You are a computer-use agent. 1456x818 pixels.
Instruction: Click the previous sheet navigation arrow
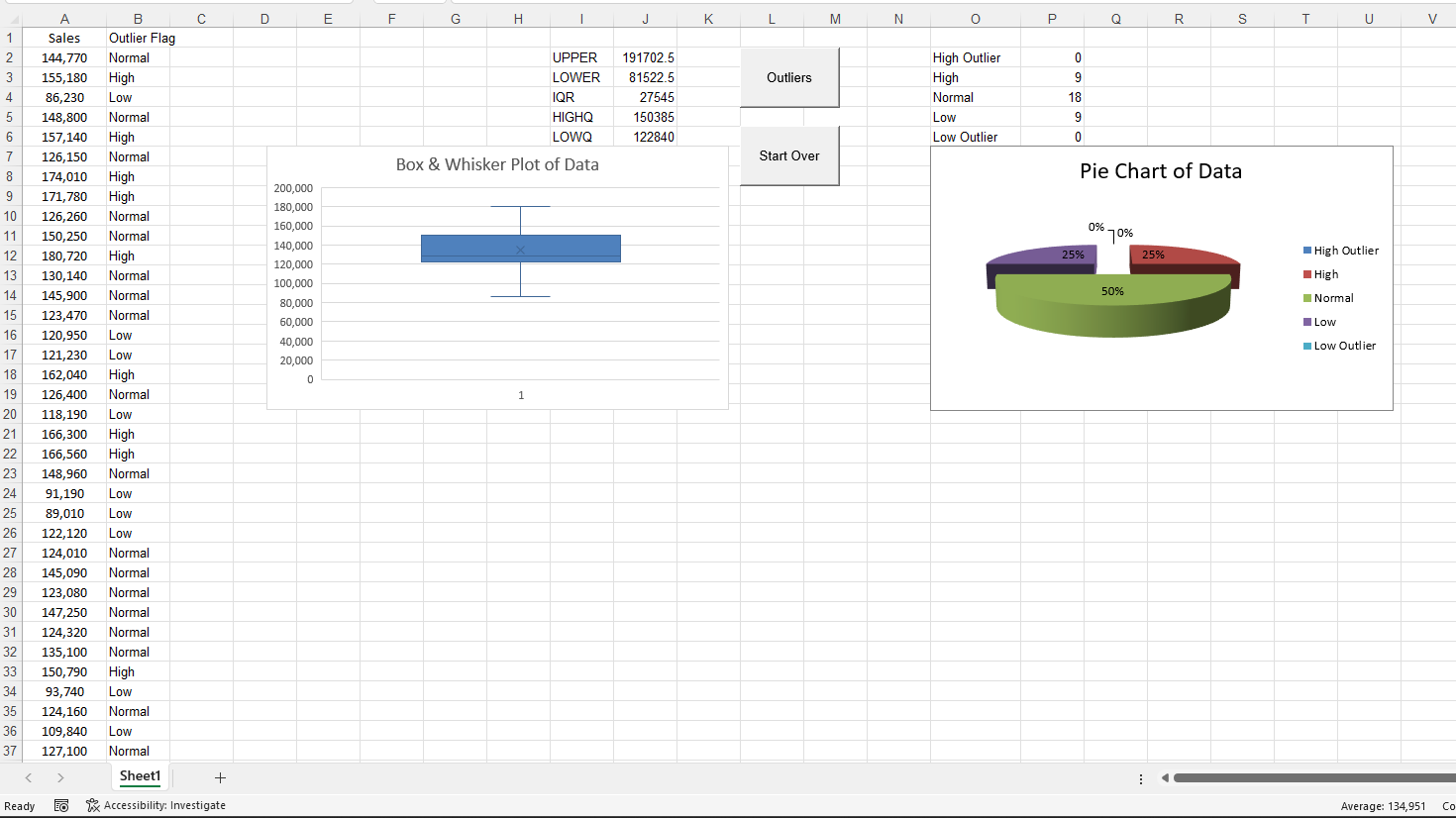pos(29,778)
